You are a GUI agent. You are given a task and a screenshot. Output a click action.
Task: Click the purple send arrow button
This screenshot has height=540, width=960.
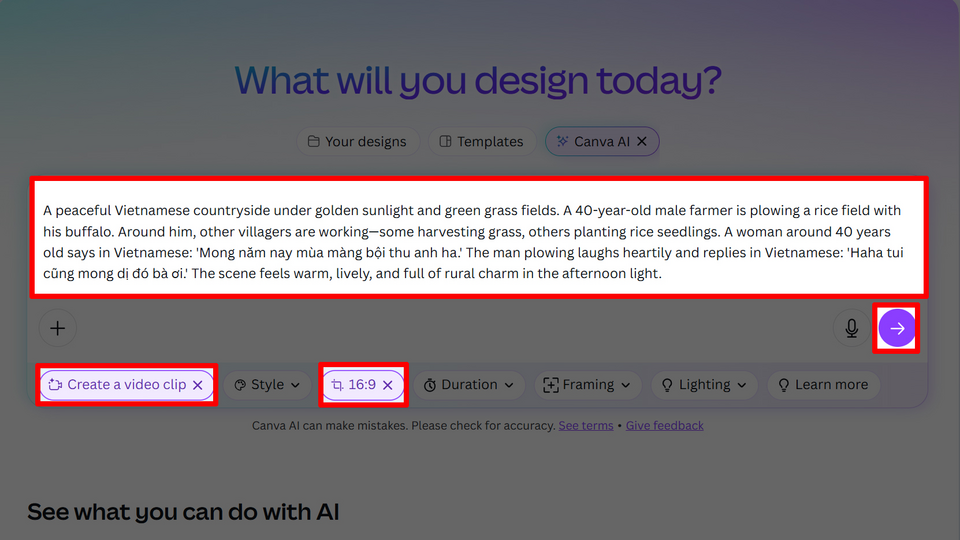coord(897,328)
